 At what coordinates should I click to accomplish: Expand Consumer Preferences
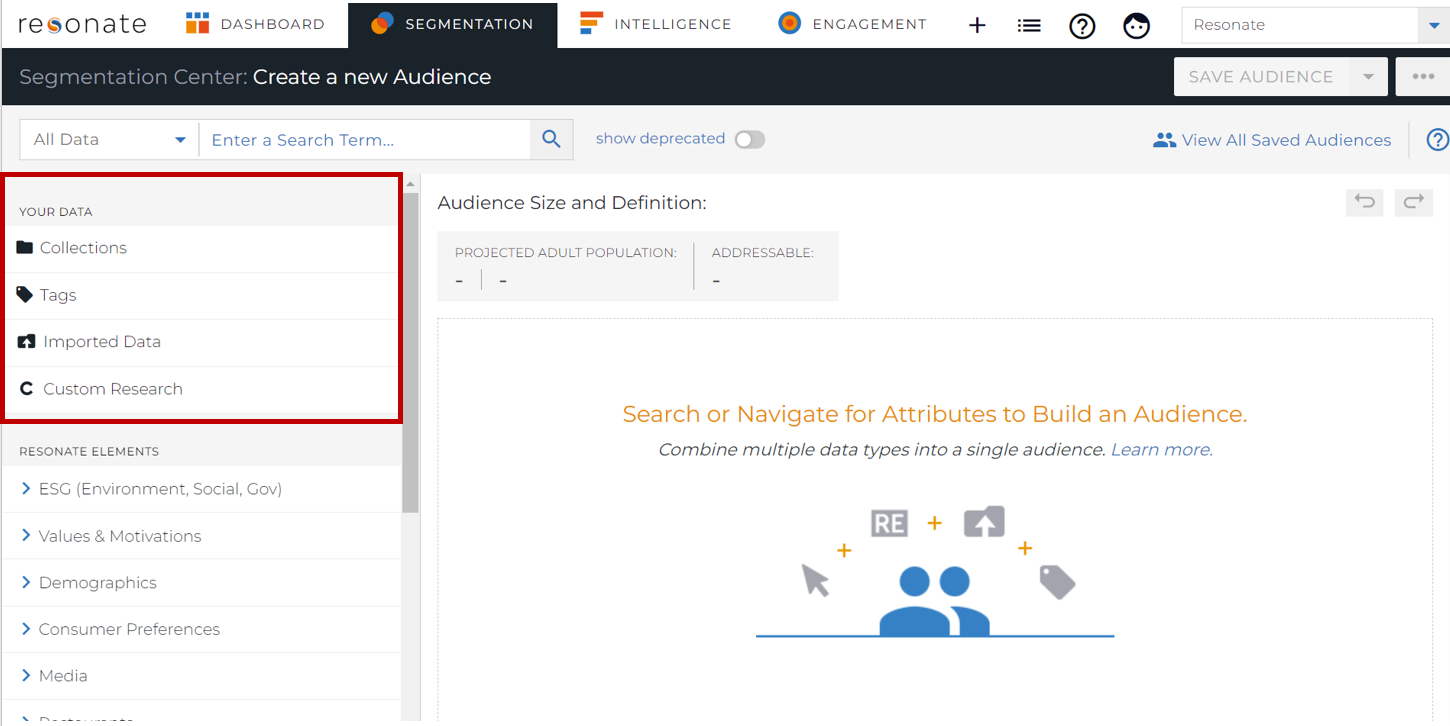click(201, 629)
